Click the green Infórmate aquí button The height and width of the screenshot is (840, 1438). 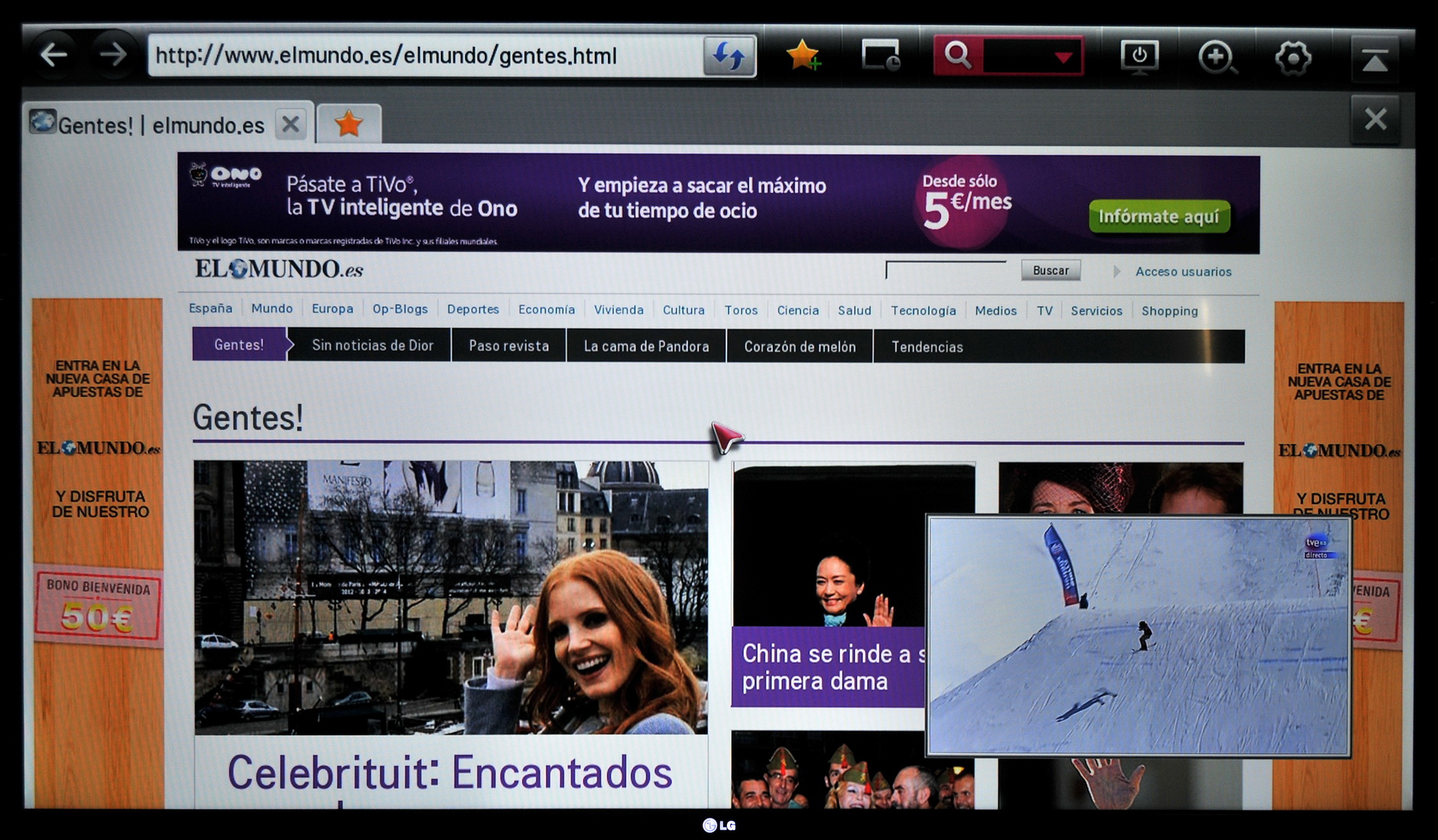[1158, 217]
